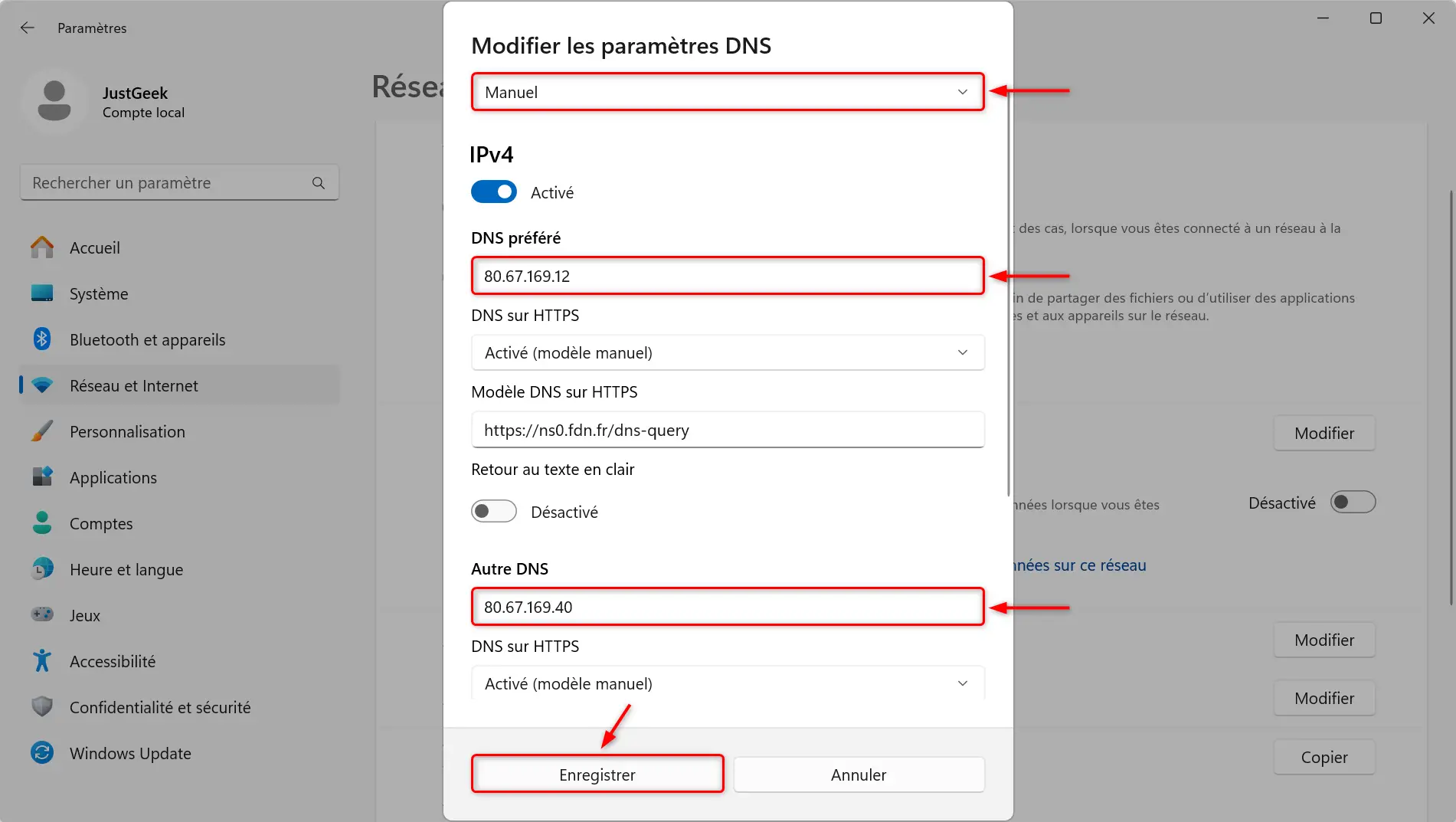
Task: Click the partly hidden 'sur ce réseau' link
Action: [x=1080, y=565]
